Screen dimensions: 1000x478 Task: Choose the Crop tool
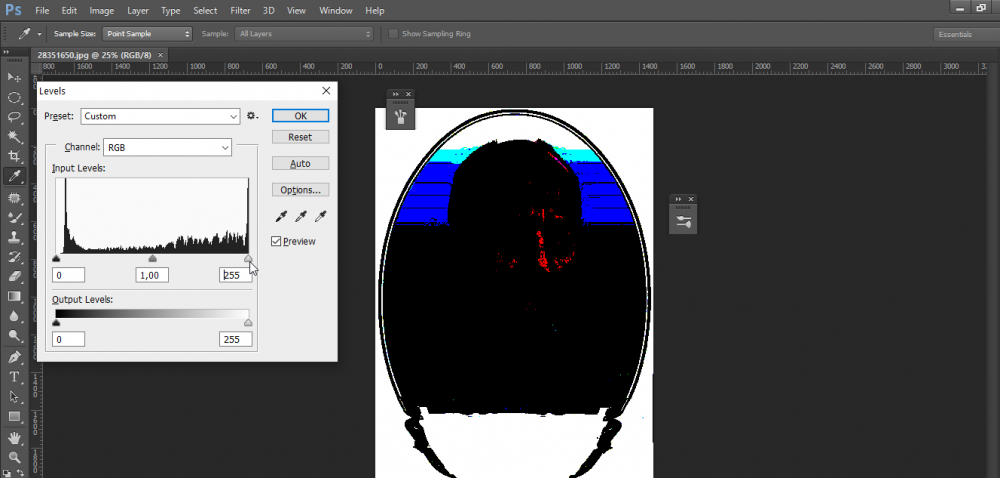point(15,157)
